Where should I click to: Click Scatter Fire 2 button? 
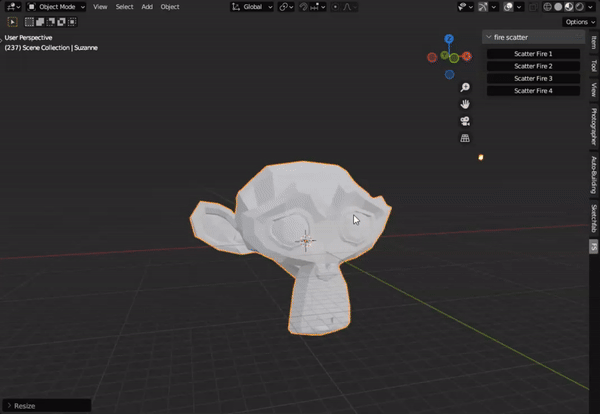[533, 66]
